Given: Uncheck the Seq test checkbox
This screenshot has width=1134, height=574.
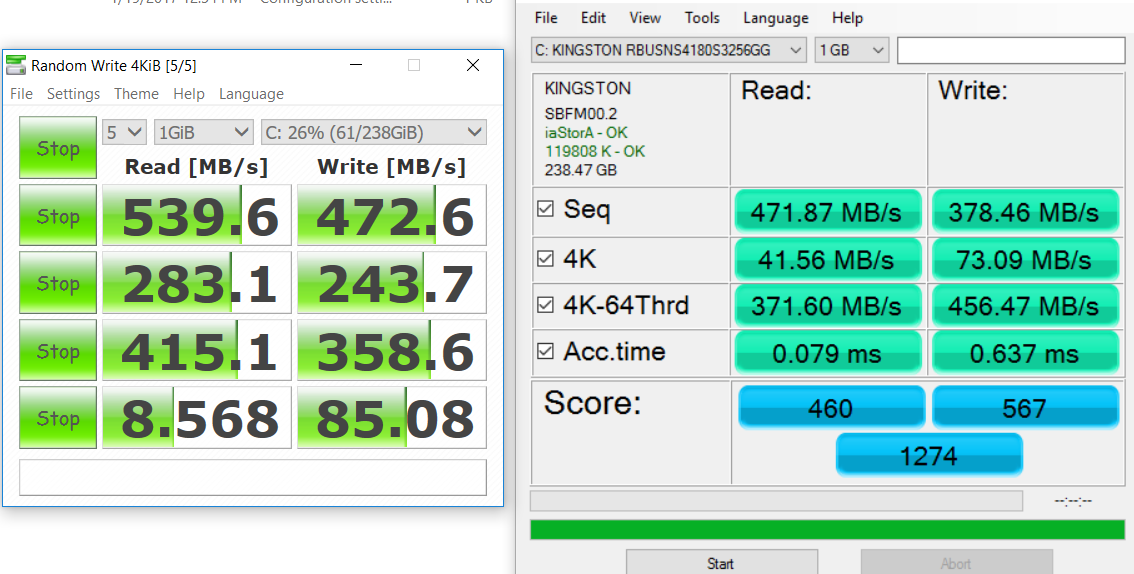Looking at the screenshot, I should pos(545,210).
